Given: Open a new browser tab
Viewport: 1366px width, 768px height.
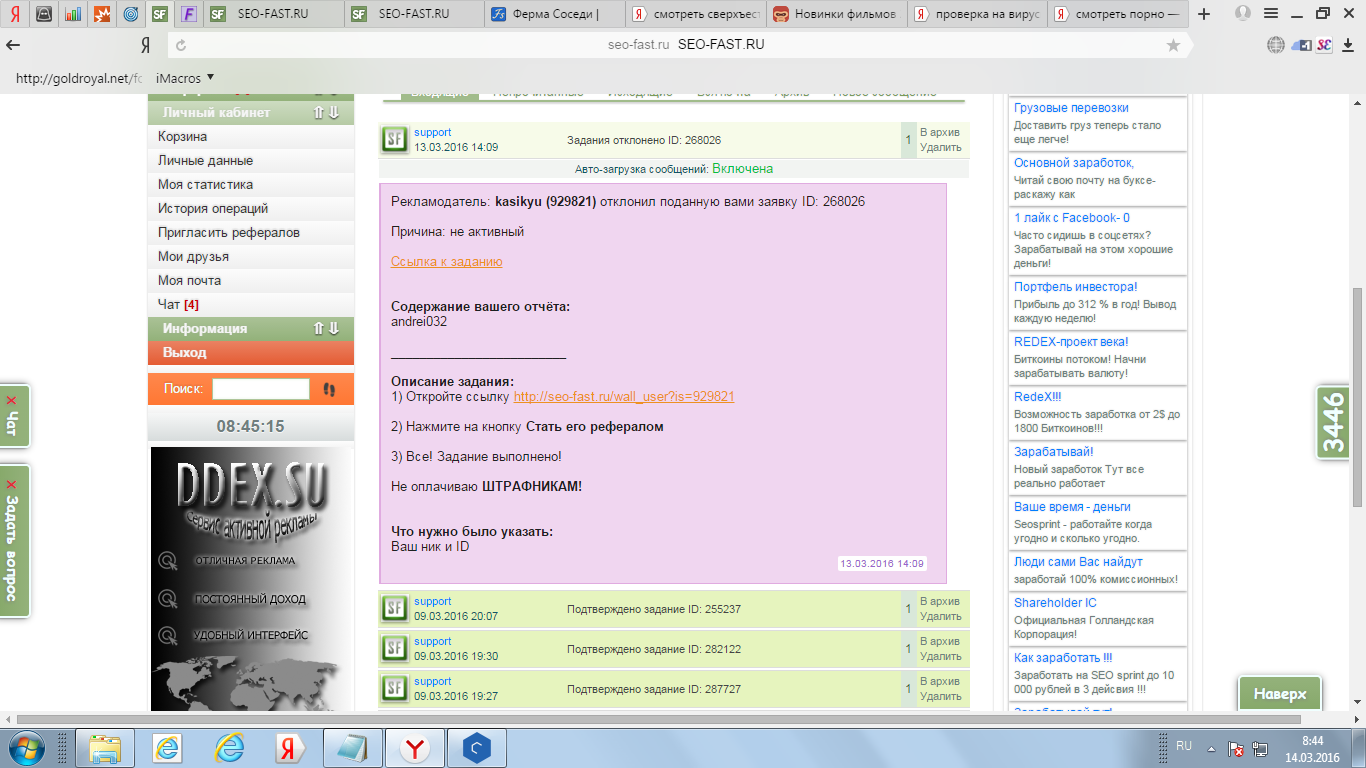Looking at the screenshot, I should pos(1204,14).
